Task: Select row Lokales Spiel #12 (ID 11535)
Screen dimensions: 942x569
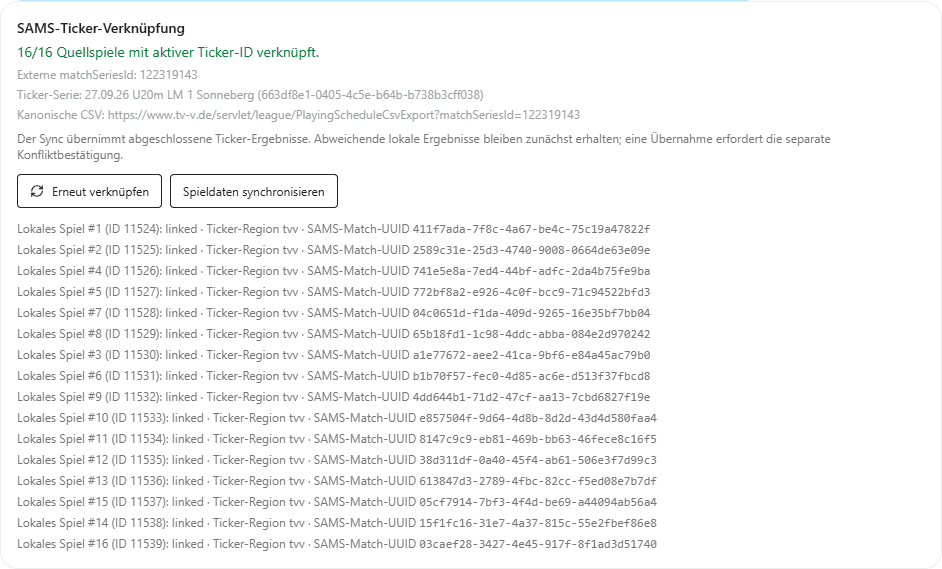Action: 336,460
